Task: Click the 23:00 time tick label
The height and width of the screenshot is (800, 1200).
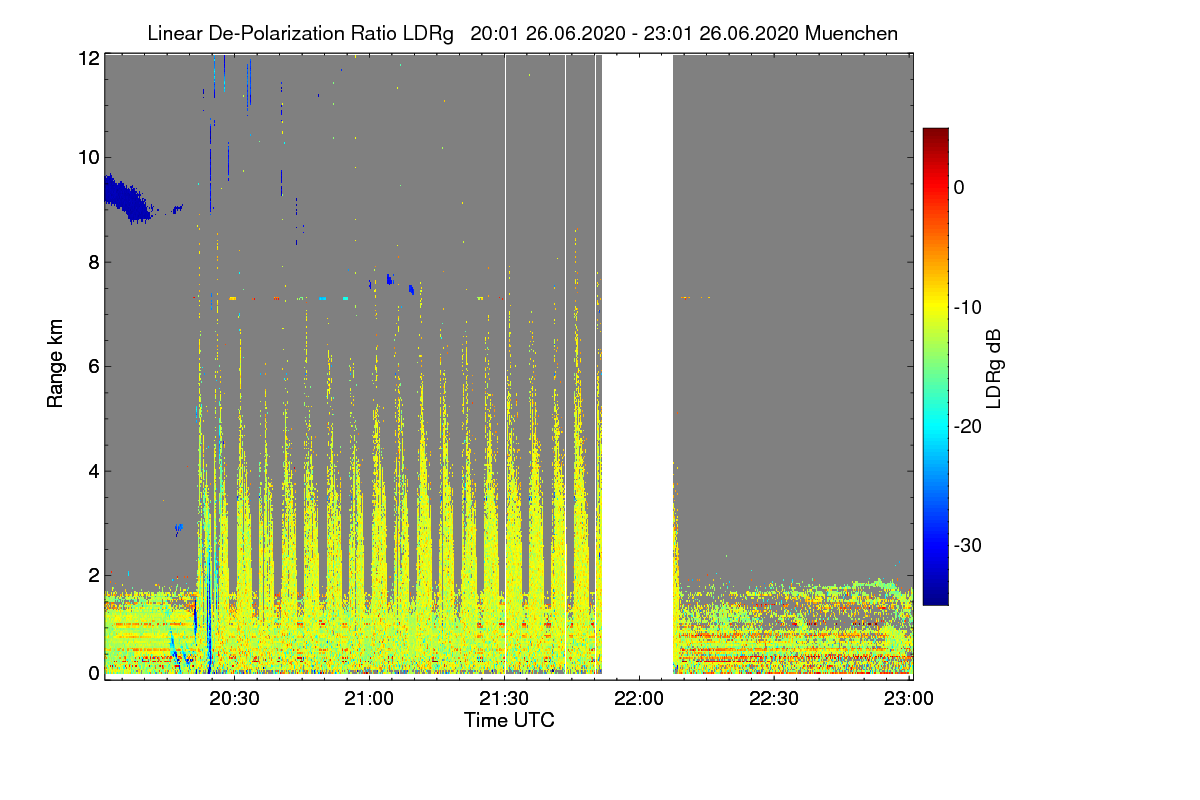Action: coord(908,699)
